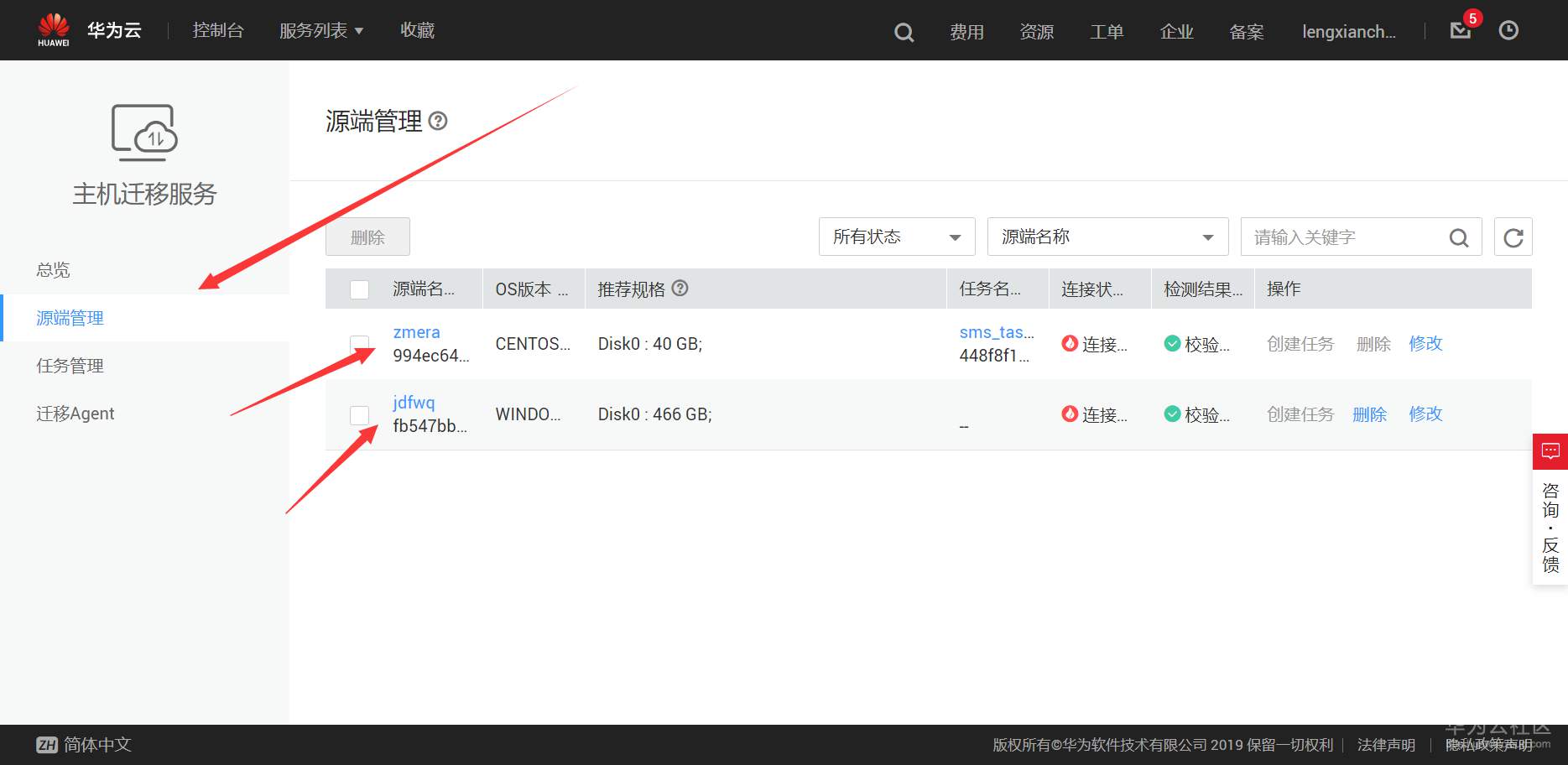Focus the 请输入关键字 search field
The image size is (1568, 765).
(x=1347, y=237)
